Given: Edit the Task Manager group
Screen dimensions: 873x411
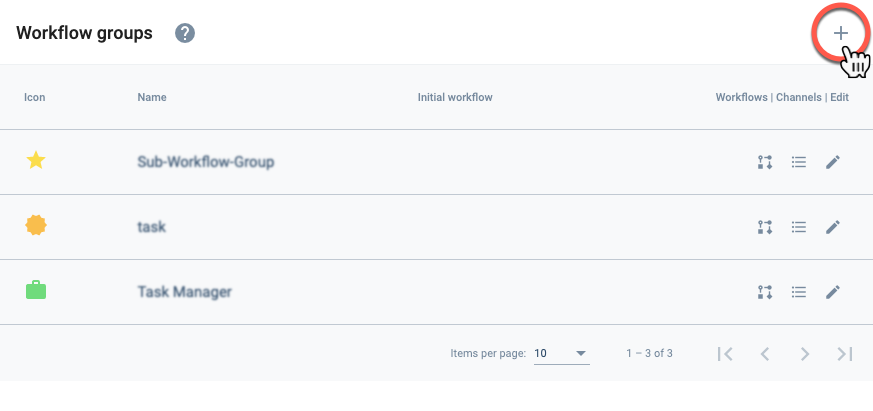Looking at the screenshot, I should (832, 292).
